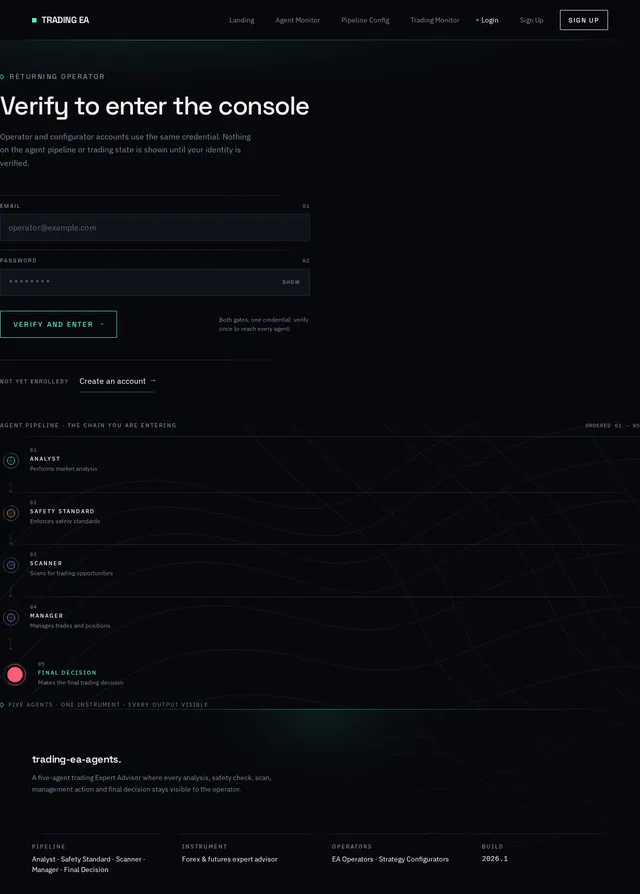The height and width of the screenshot is (894, 640).
Task: Click the build value 2026.1
Action: (x=495, y=858)
